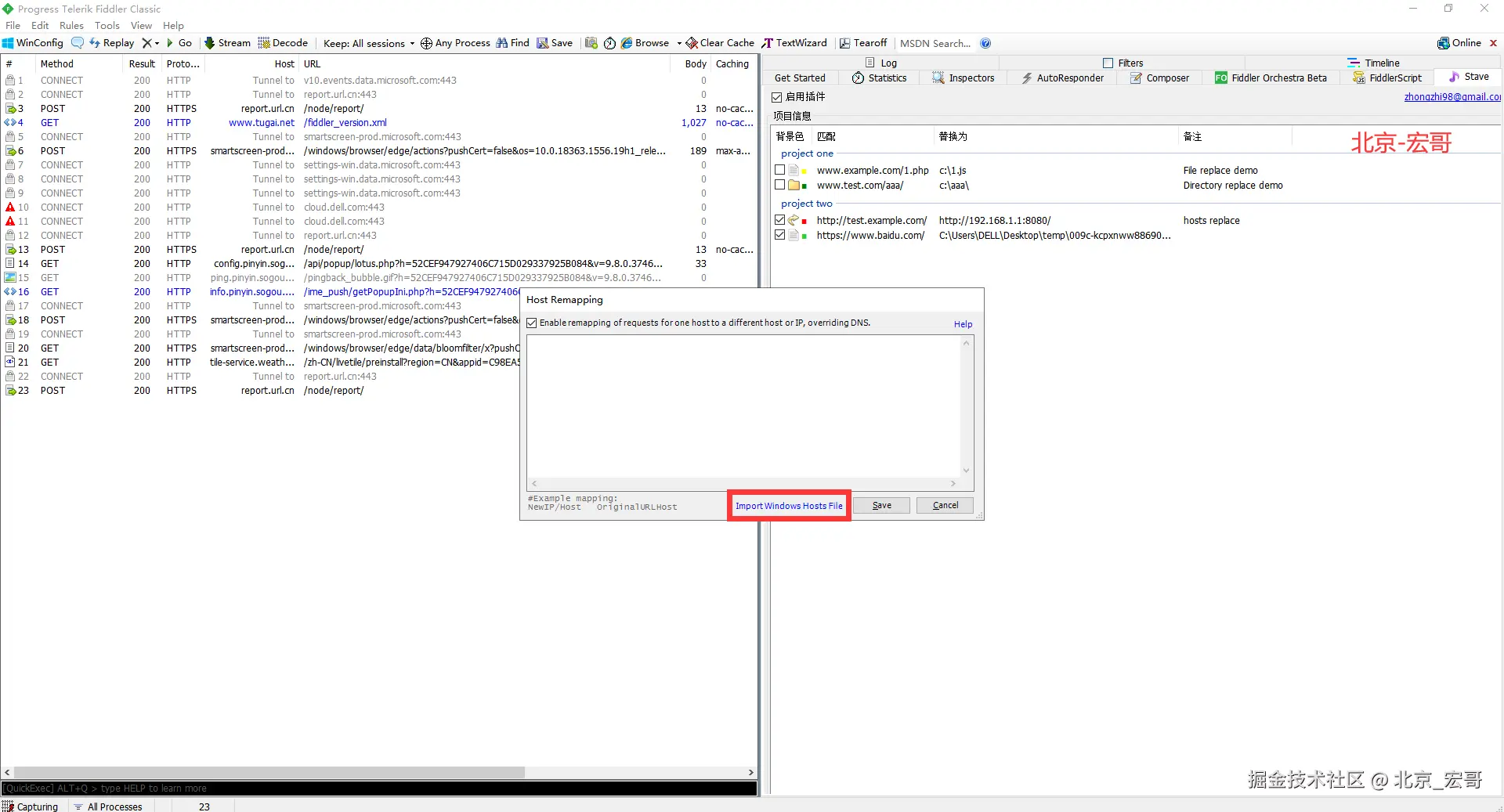Open the WinConfig tool

(x=33, y=43)
